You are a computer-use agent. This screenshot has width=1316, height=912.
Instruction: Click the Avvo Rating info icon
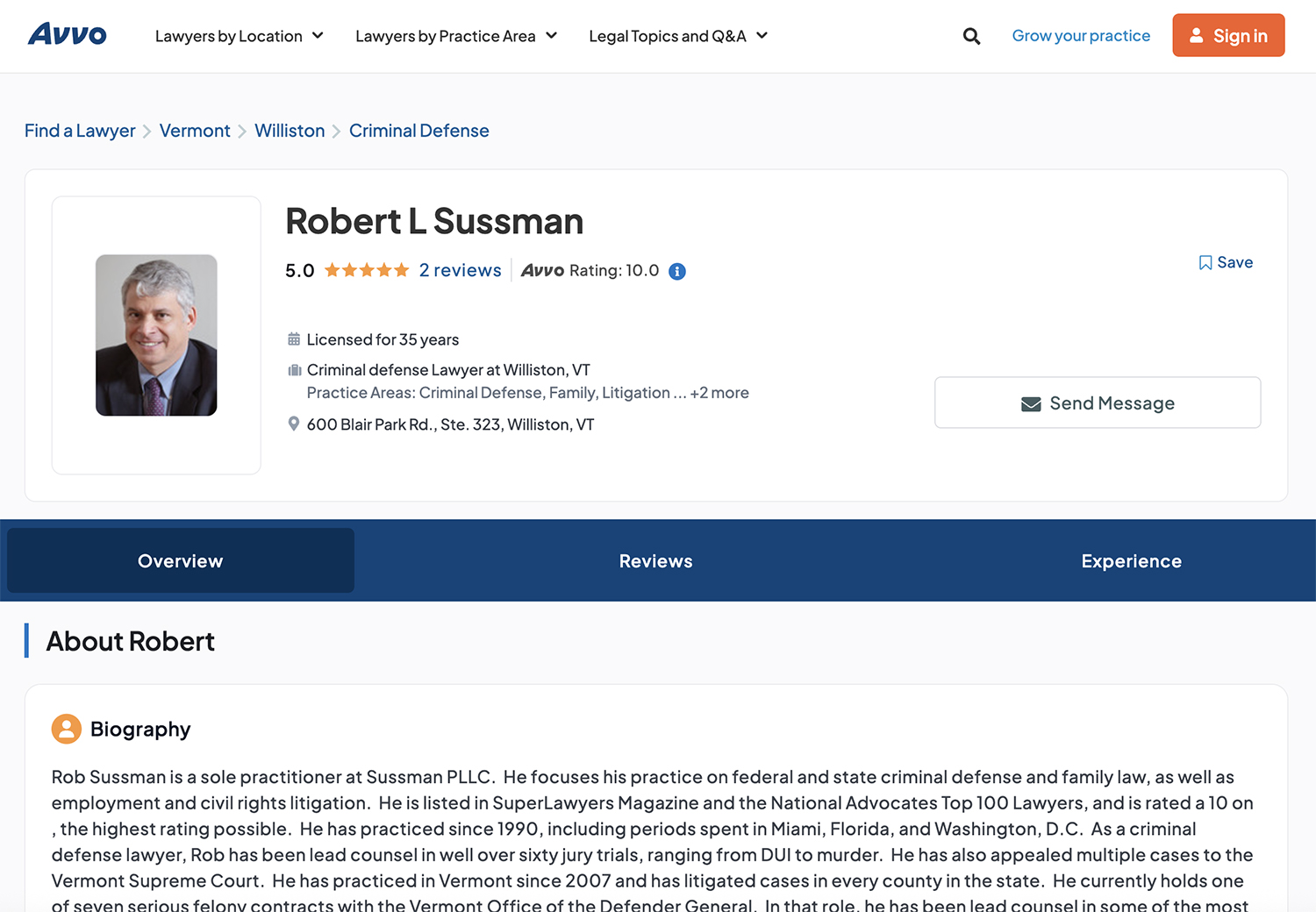[x=677, y=272]
